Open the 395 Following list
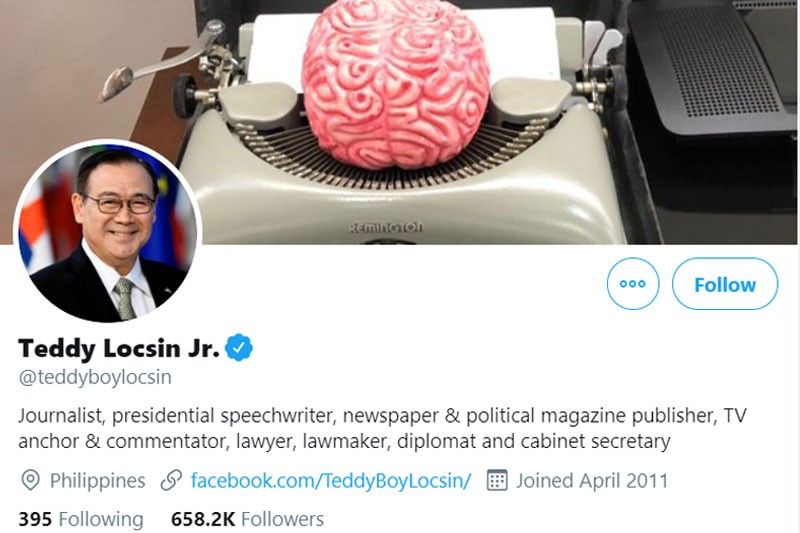This screenshot has height=533, width=800. pyautogui.click(x=81, y=519)
